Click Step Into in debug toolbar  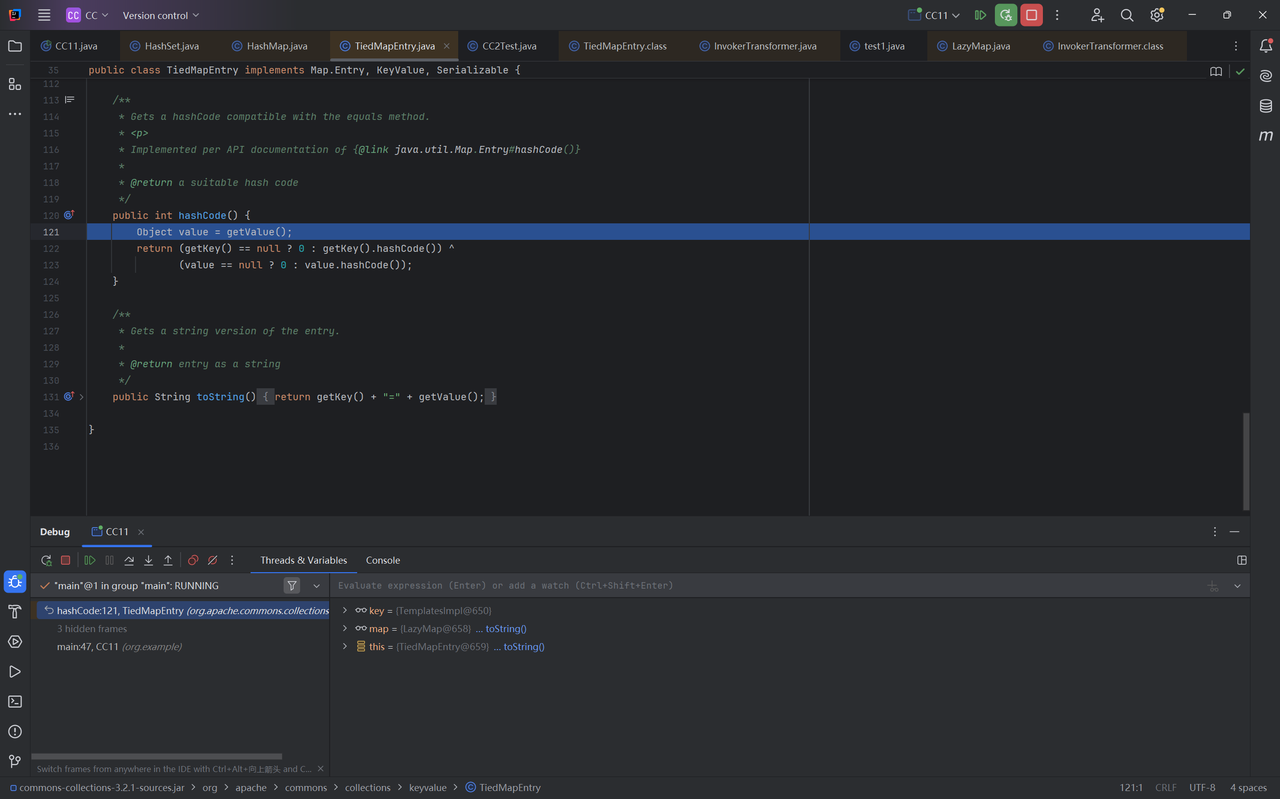tap(148, 561)
